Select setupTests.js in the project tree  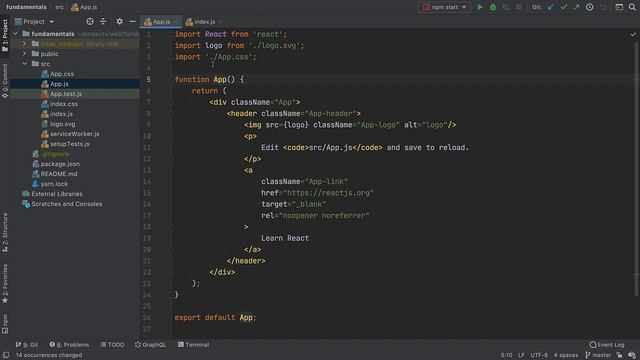(69, 144)
